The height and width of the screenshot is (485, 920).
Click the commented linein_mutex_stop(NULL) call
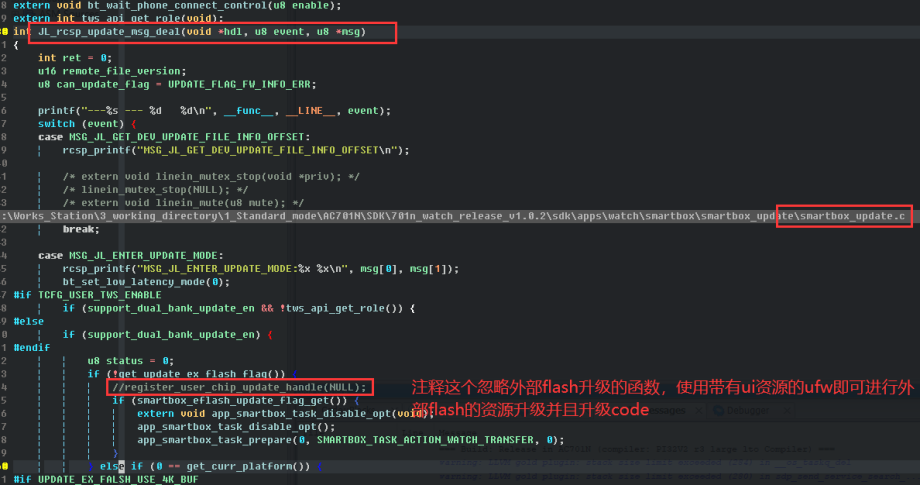tap(155, 189)
